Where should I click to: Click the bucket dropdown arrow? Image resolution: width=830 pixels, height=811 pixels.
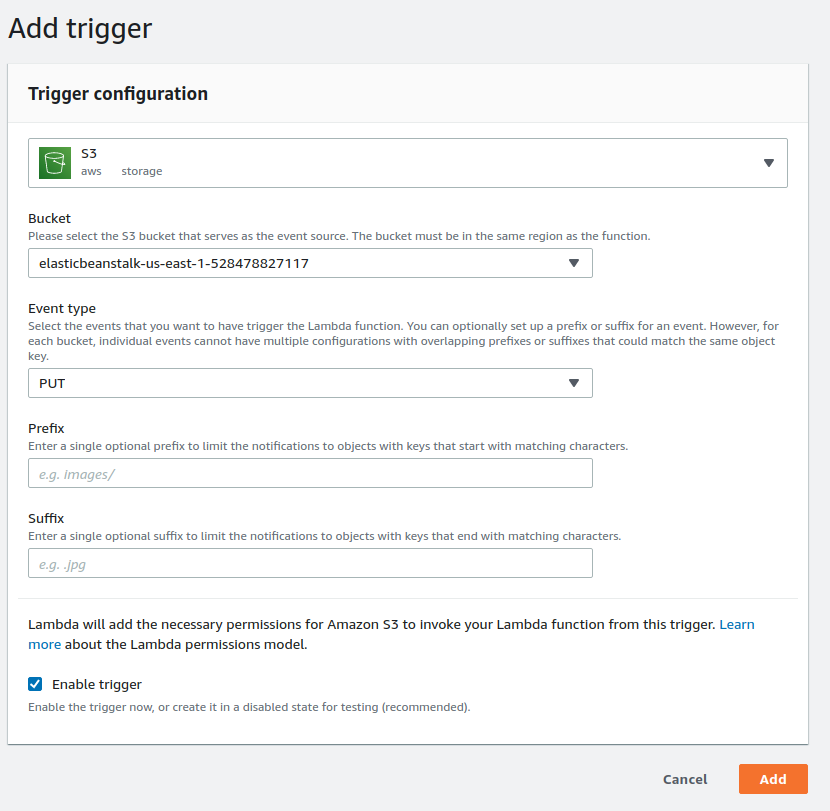[573, 263]
